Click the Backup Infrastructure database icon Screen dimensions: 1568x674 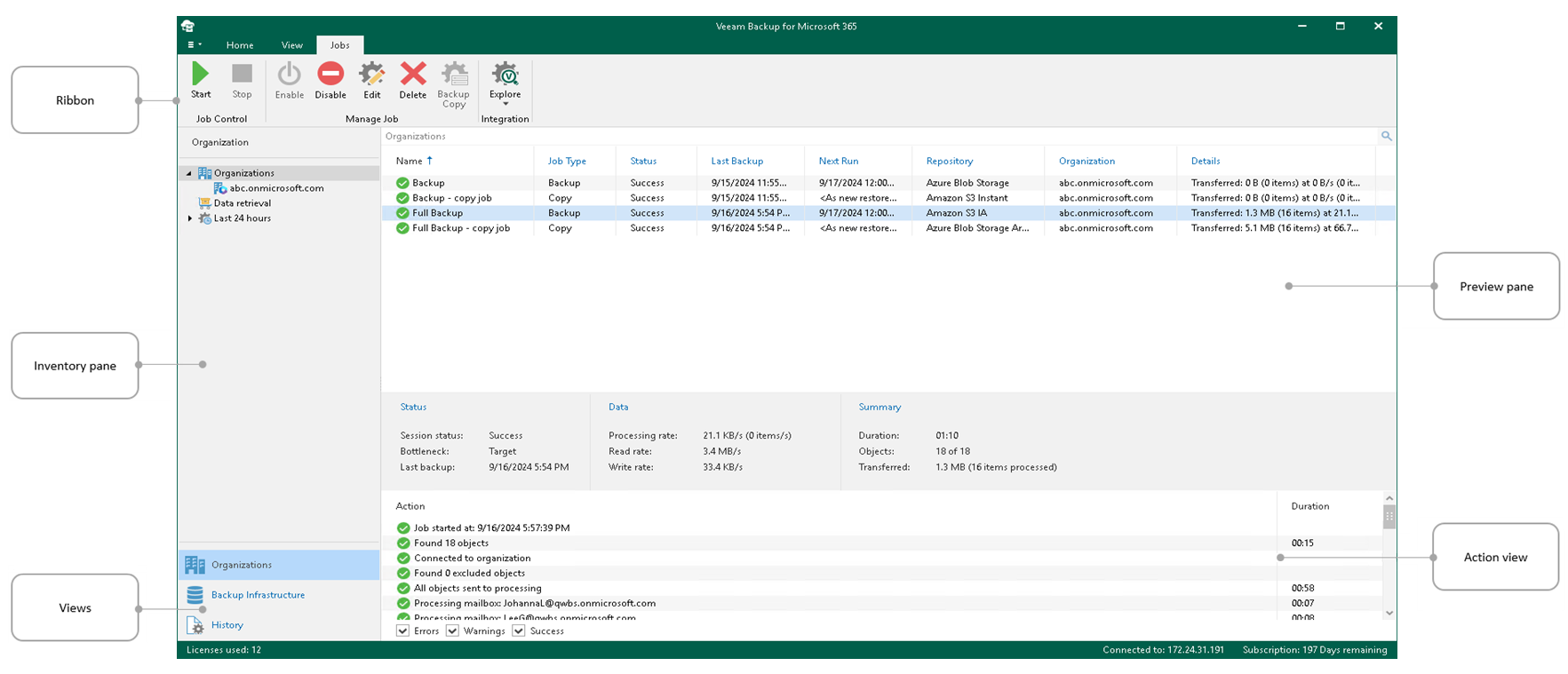point(195,595)
